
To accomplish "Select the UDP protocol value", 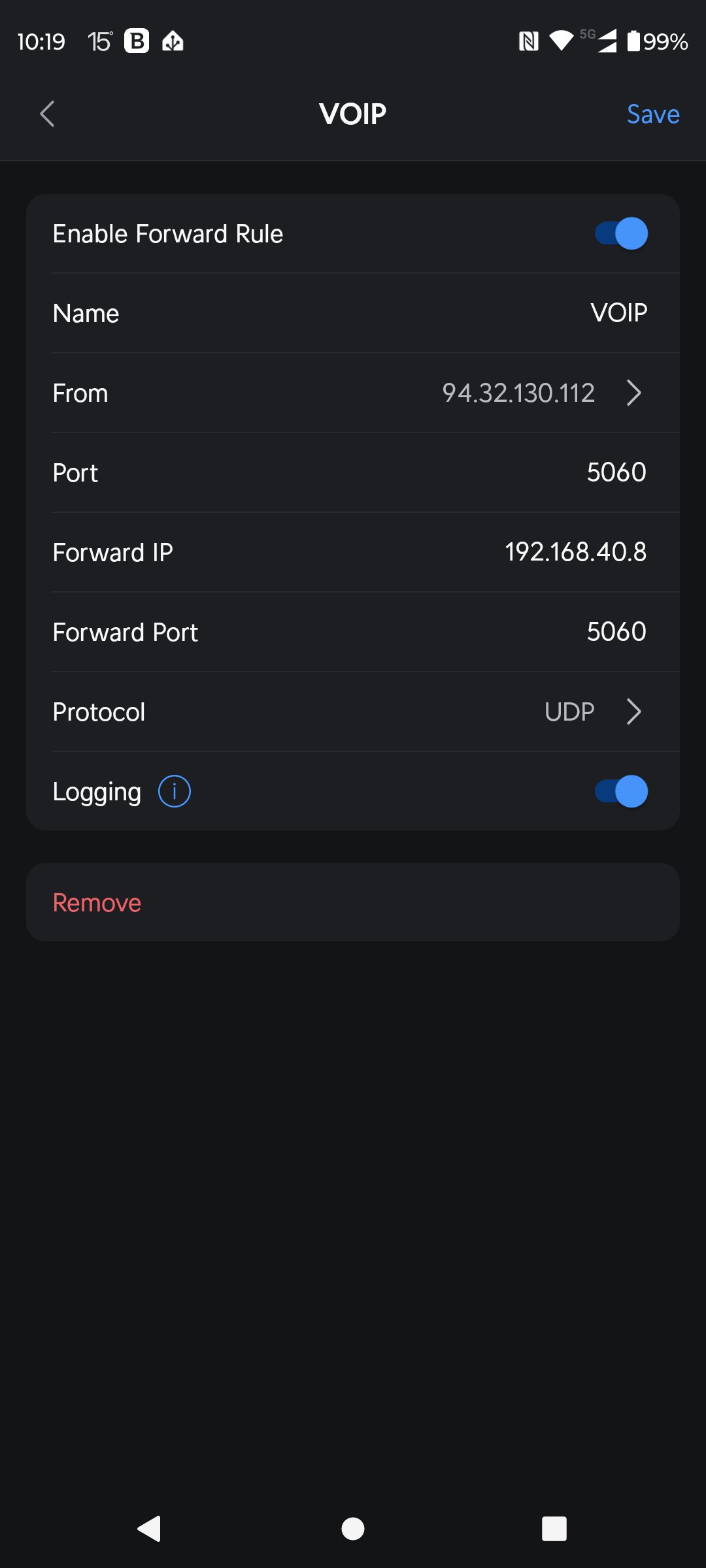I will [x=569, y=711].
